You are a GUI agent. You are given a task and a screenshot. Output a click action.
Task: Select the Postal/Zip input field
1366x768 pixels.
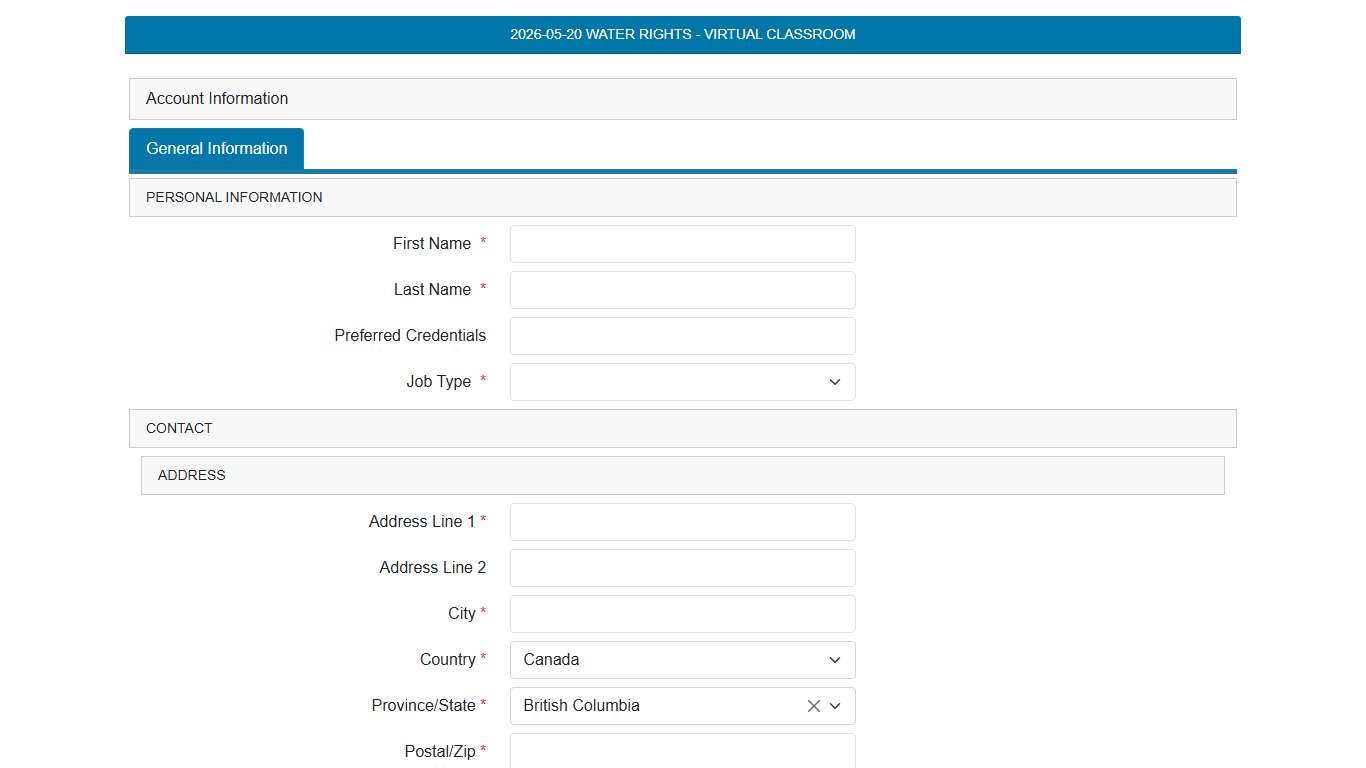(x=682, y=751)
